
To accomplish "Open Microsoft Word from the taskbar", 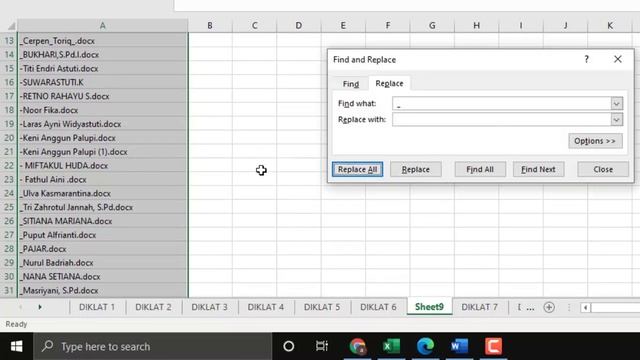I will point(459,347).
